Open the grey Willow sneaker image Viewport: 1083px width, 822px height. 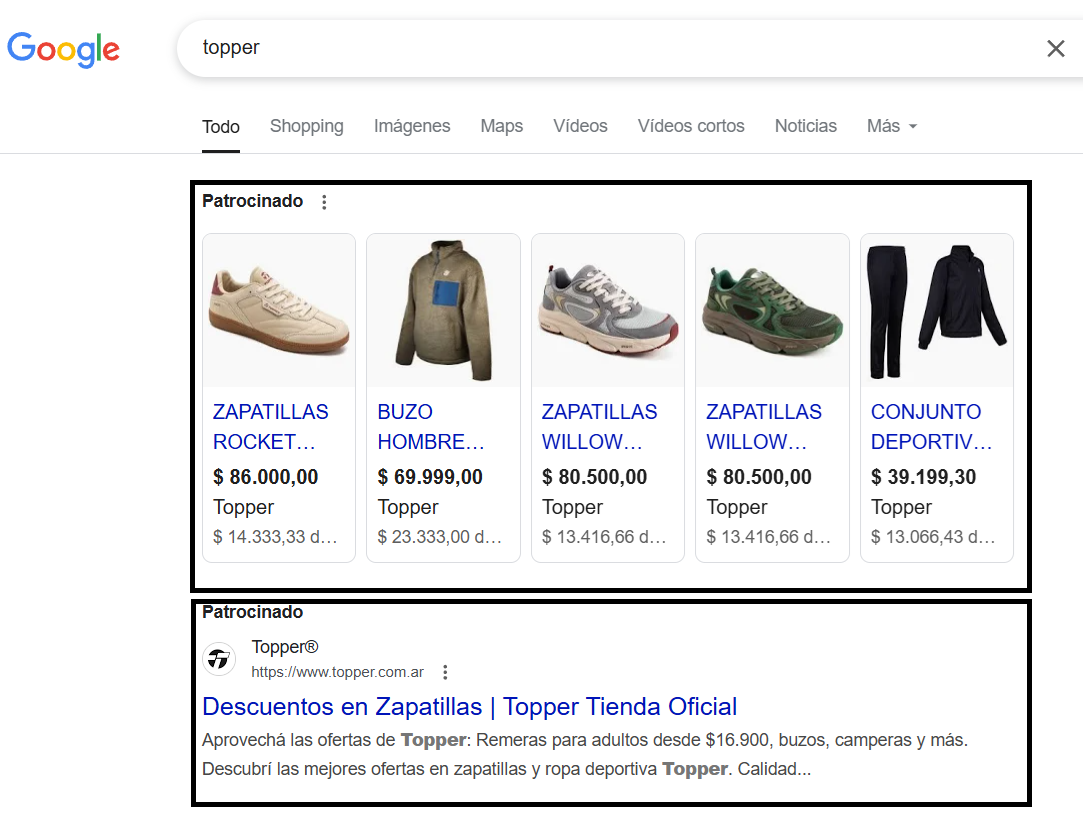[608, 311]
